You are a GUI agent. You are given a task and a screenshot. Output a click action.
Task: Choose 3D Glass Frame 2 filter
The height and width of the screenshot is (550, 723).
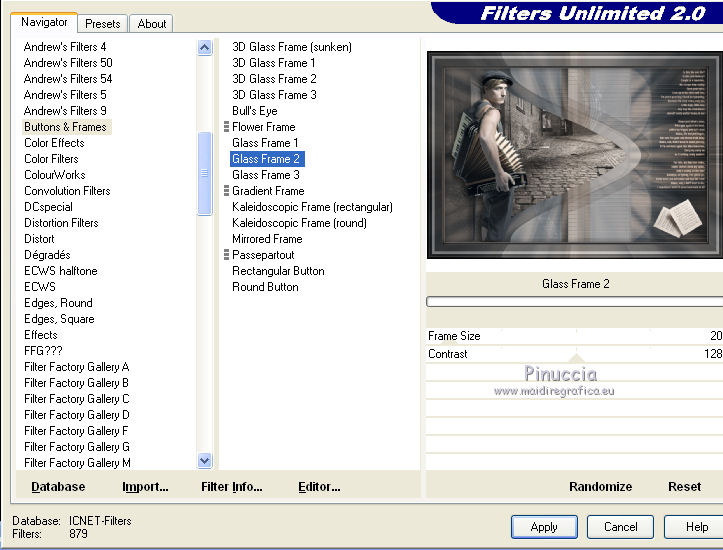pyautogui.click(x=274, y=79)
